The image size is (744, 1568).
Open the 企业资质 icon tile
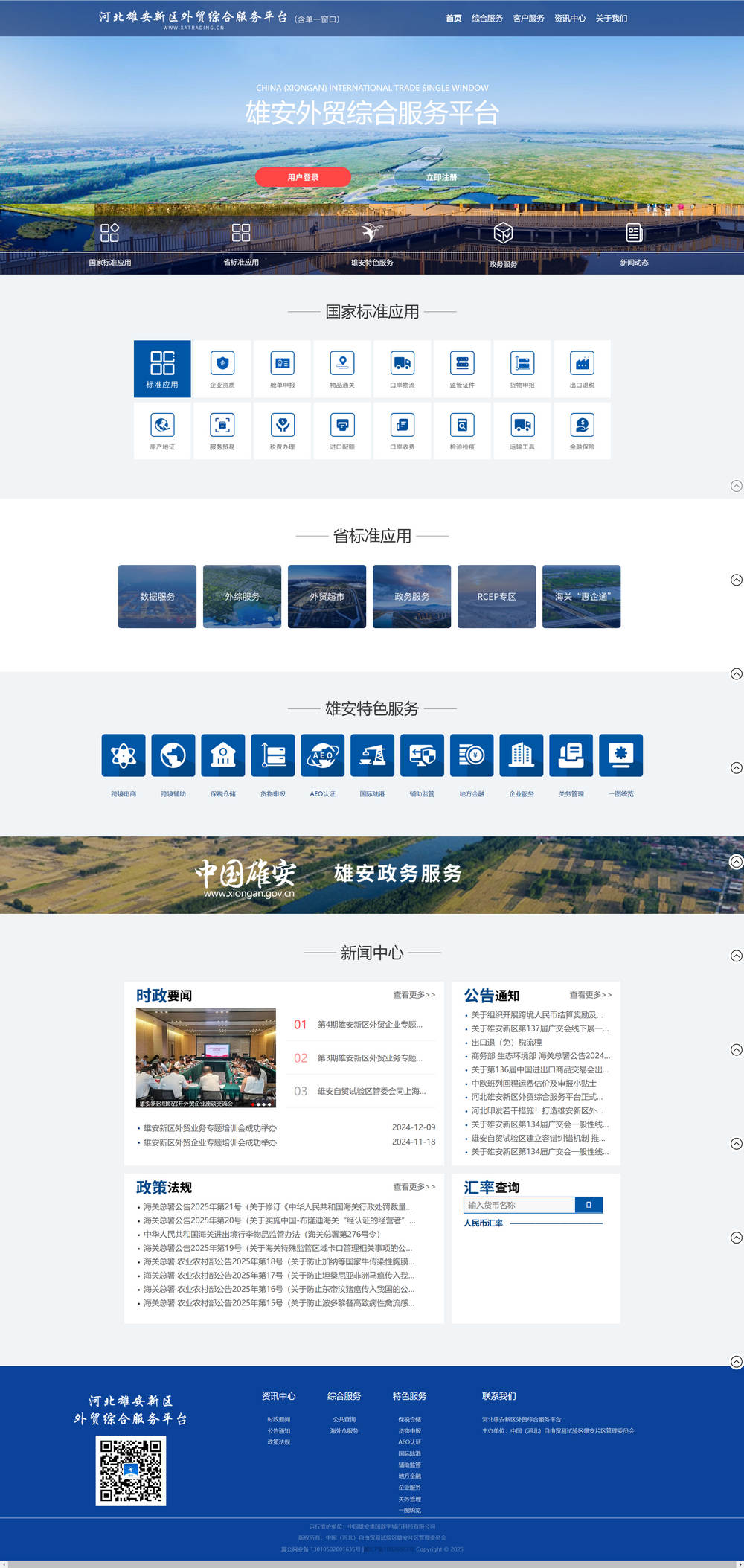[x=222, y=368]
